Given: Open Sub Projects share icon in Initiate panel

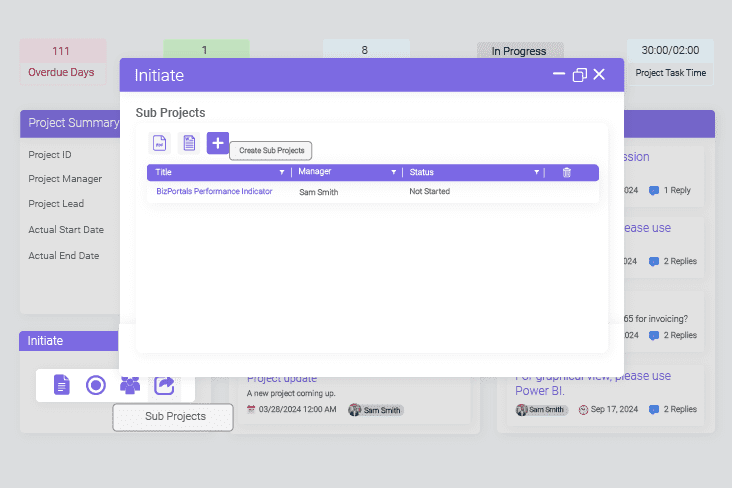Looking at the screenshot, I should (163, 385).
